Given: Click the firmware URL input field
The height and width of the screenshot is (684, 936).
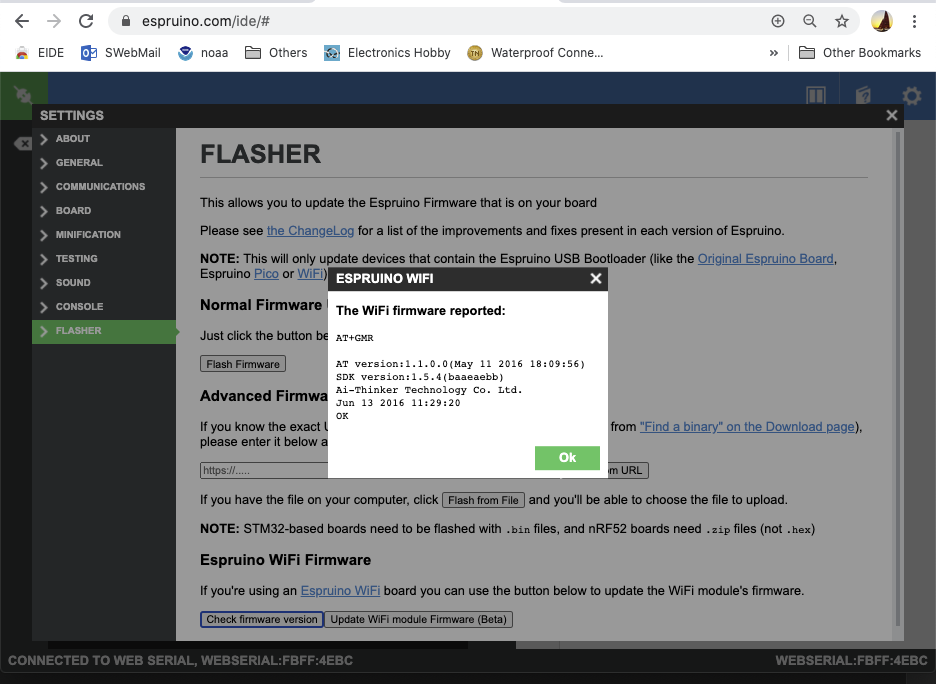Looking at the screenshot, I should [264, 470].
